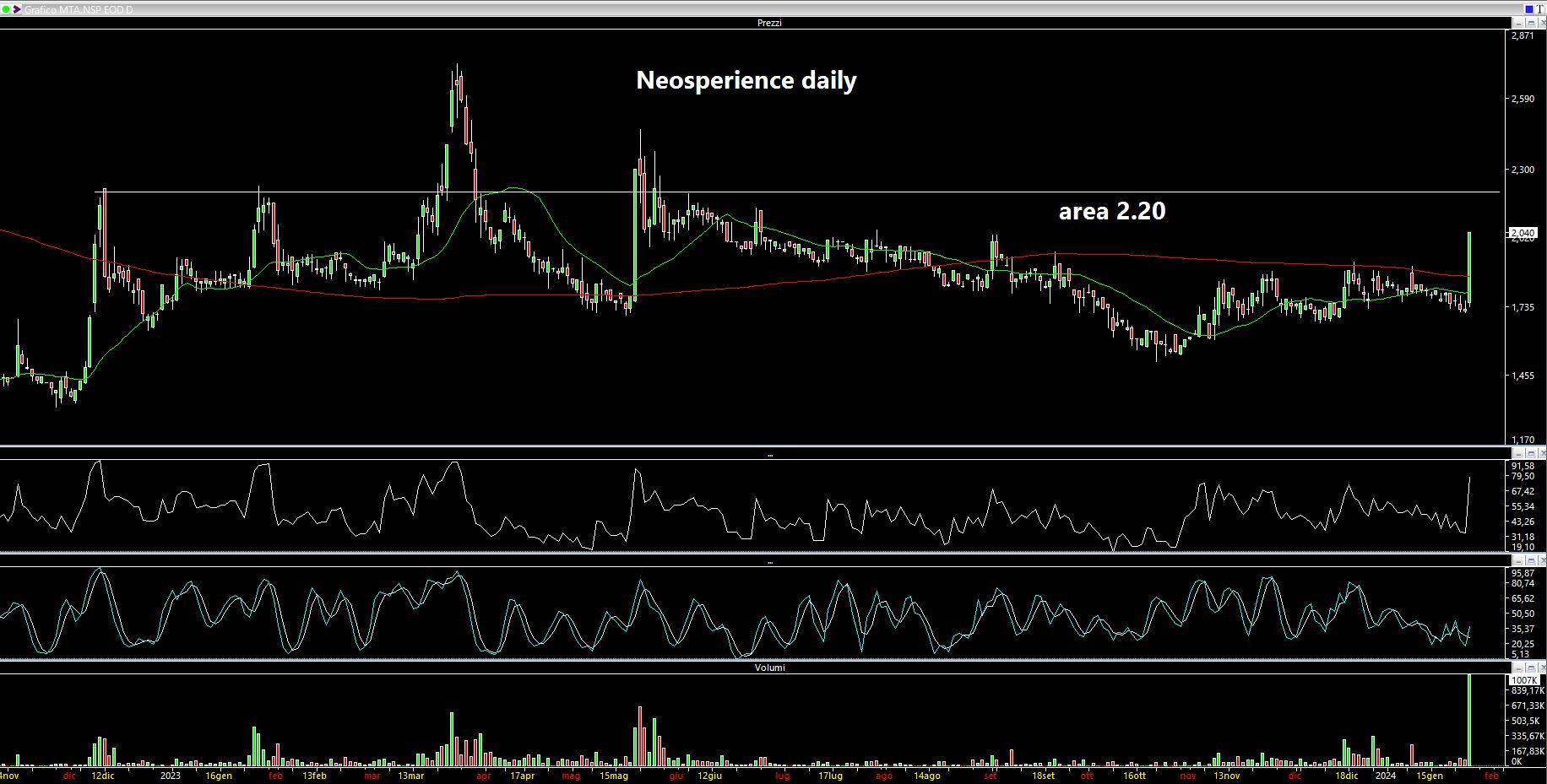Close the Prezzi price panel
The height and width of the screenshot is (784, 1547).
(1542, 23)
